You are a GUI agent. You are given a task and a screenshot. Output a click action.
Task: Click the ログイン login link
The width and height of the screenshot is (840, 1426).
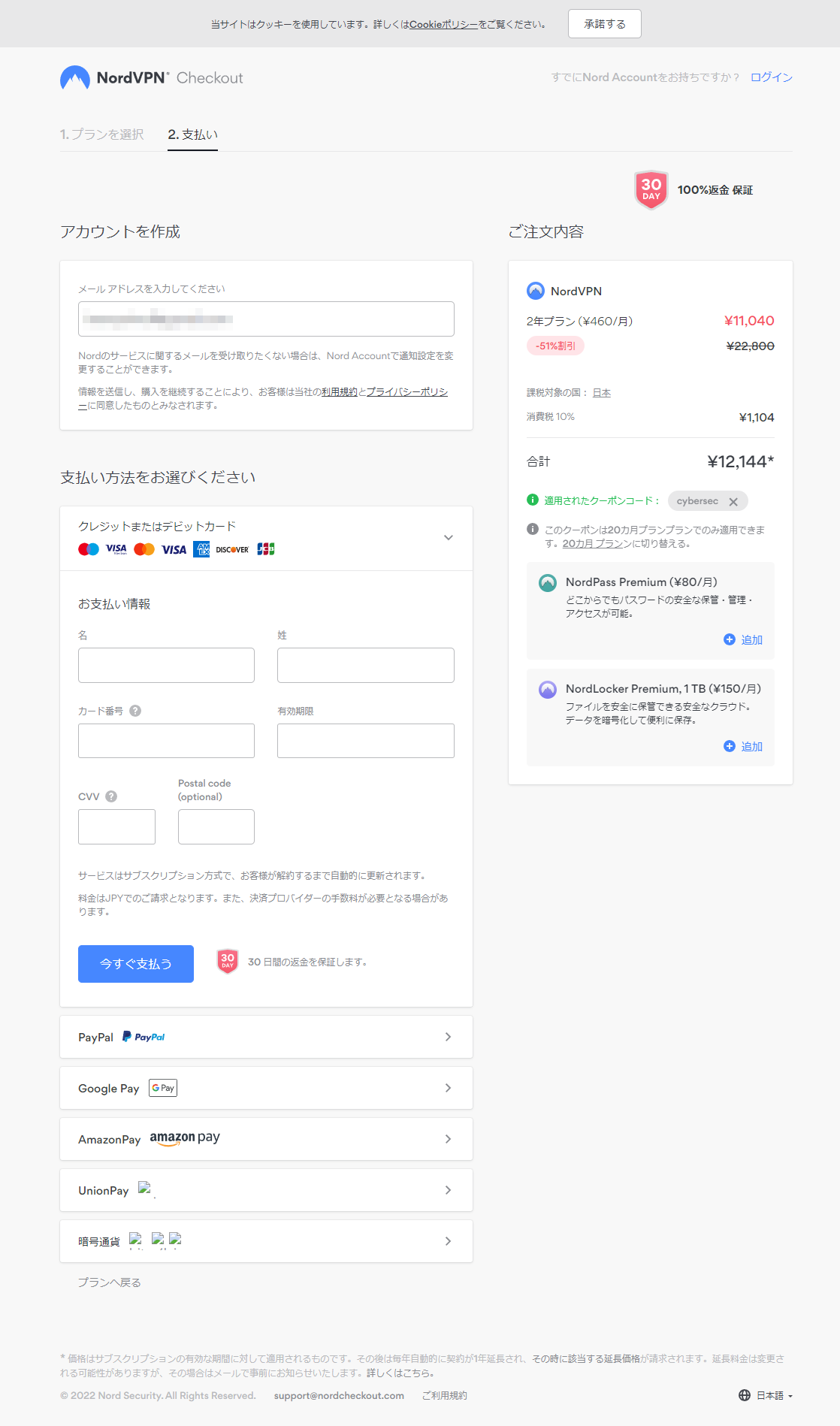pos(771,77)
